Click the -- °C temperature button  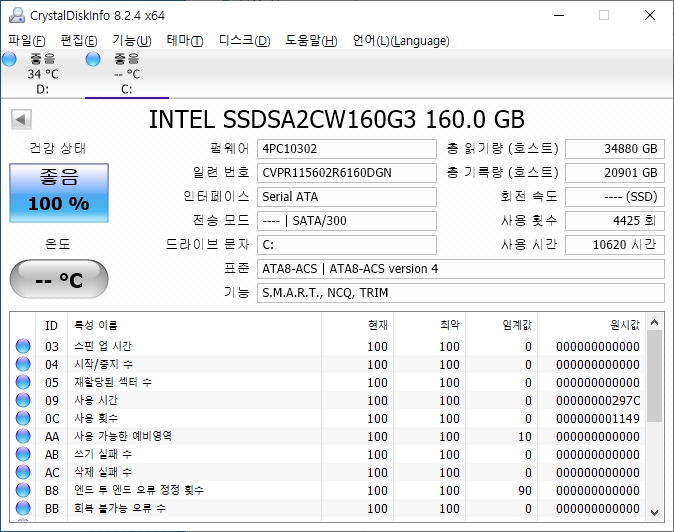click(59, 279)
